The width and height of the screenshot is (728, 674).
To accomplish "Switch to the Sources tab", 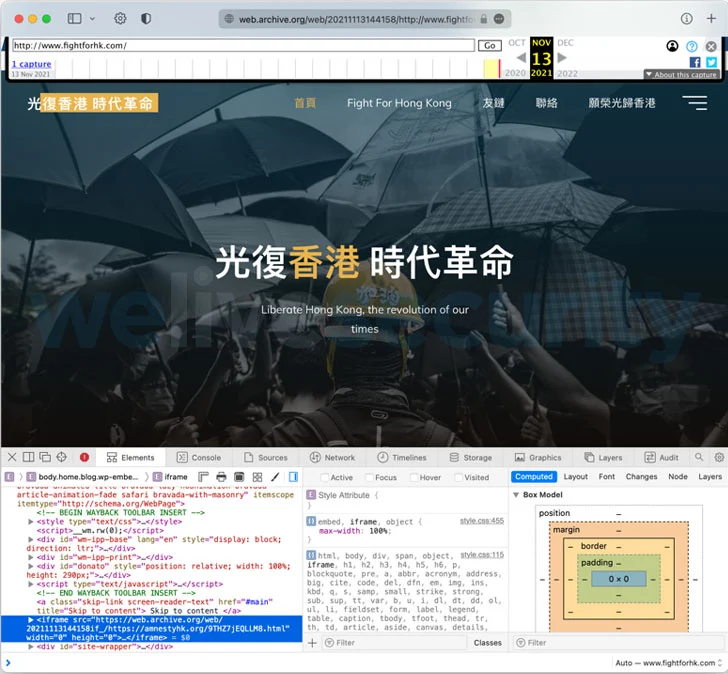I will [x=266, y=457].
